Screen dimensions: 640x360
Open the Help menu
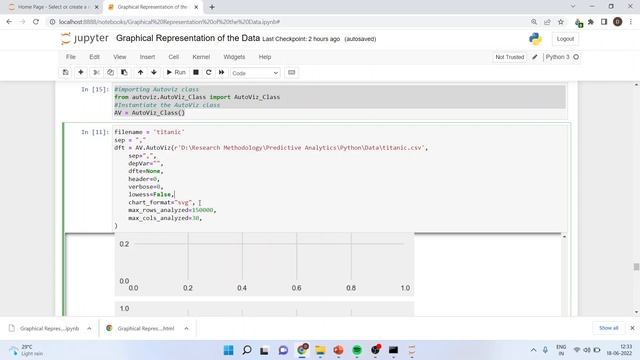[x=265, y=57]
